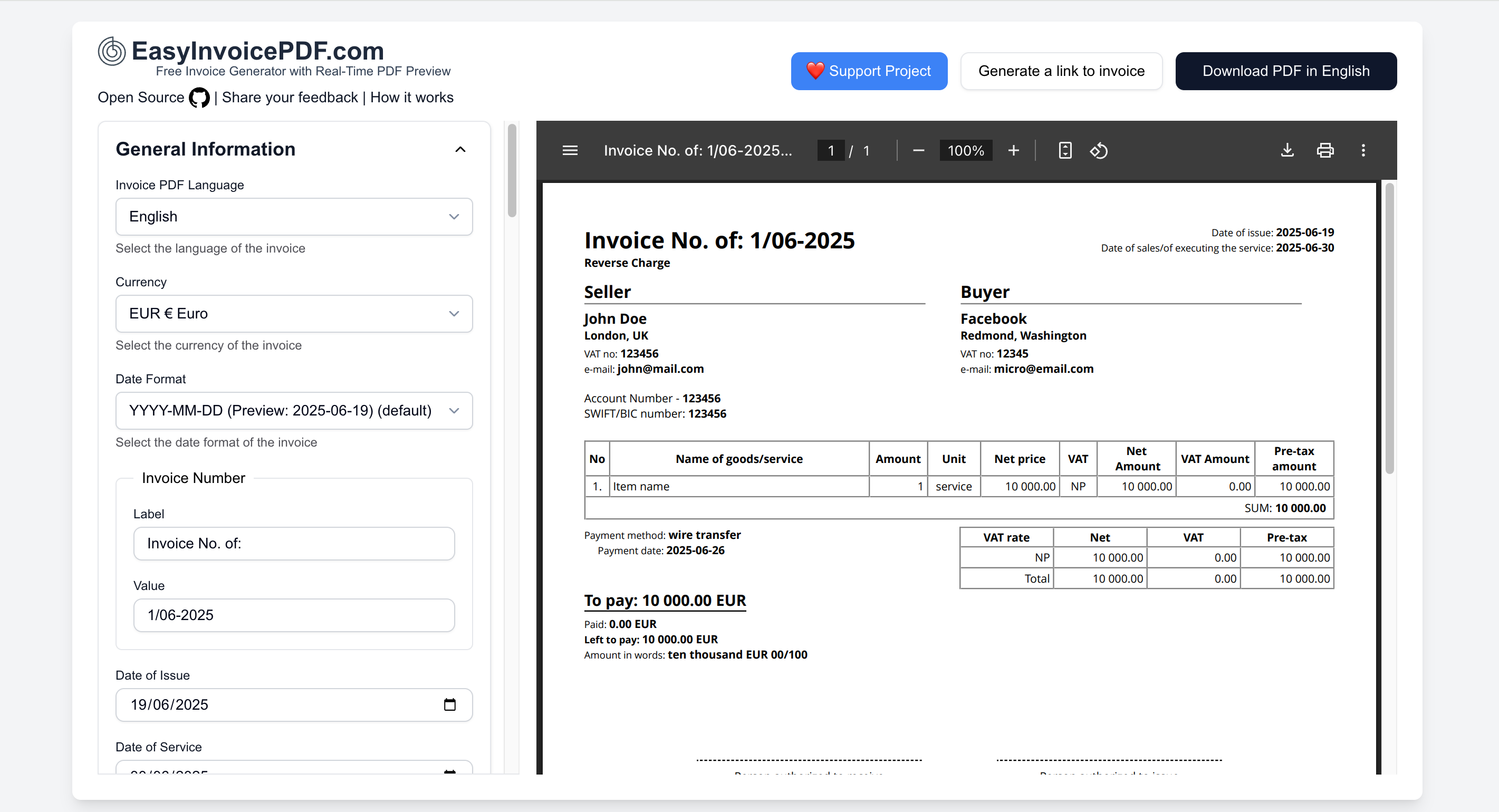Collapse the General Information section
This screenshot has height=812, width=1499.
(x=460, y=150)
